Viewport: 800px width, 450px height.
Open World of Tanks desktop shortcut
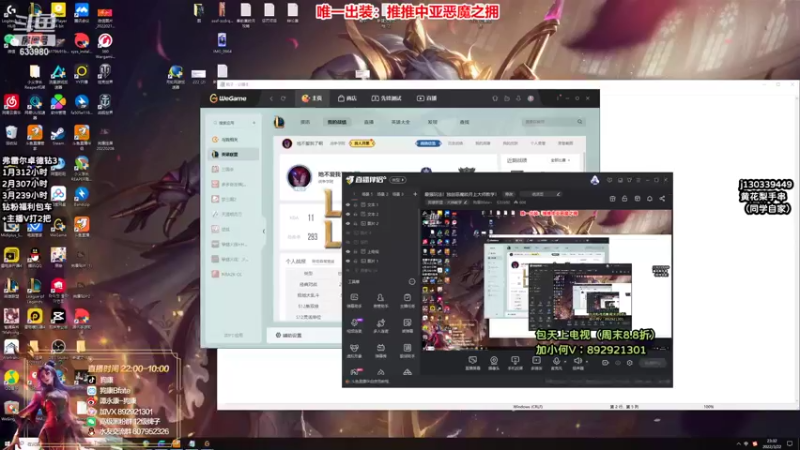point(105,74)
